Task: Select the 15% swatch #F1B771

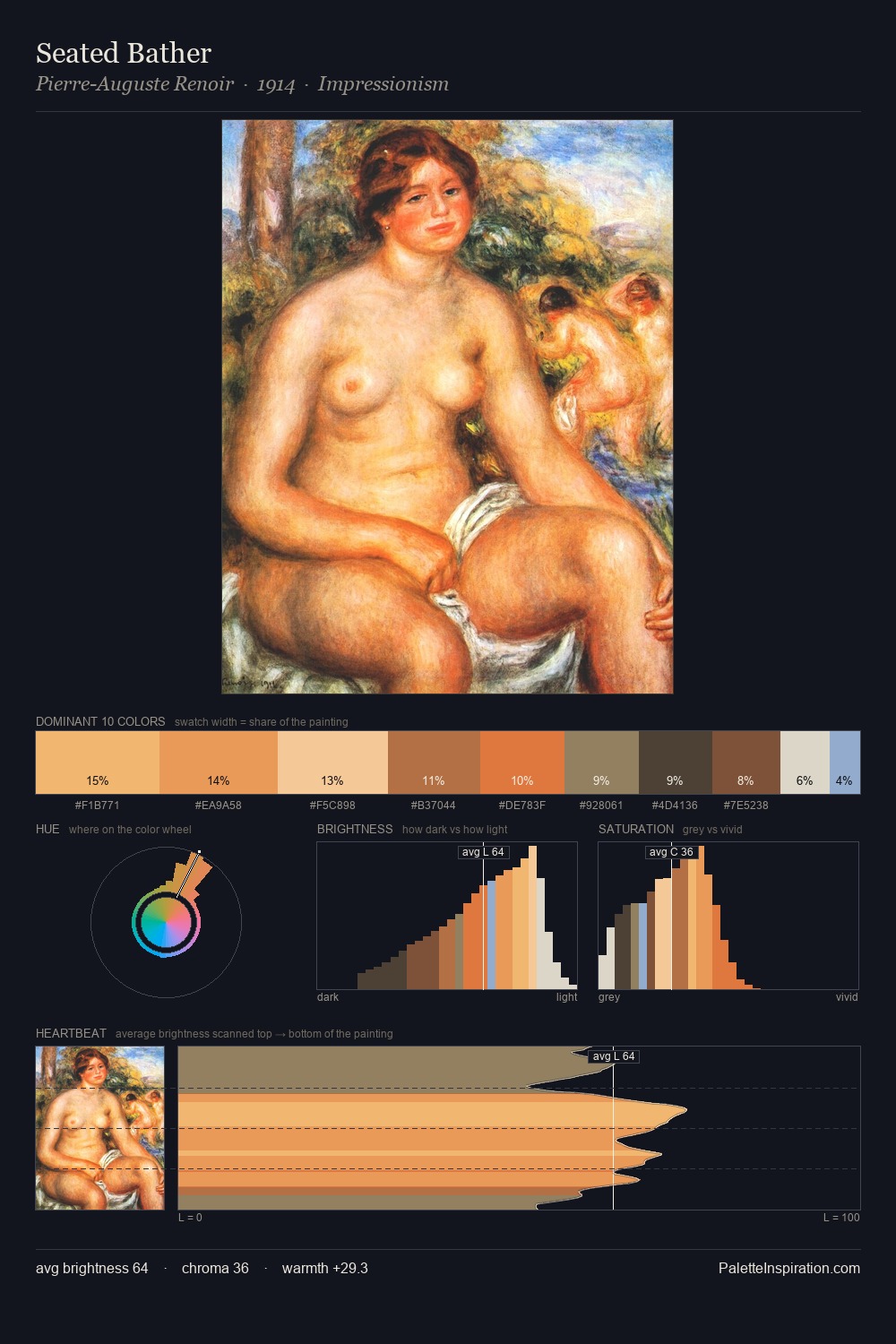Action: point(98,762)
